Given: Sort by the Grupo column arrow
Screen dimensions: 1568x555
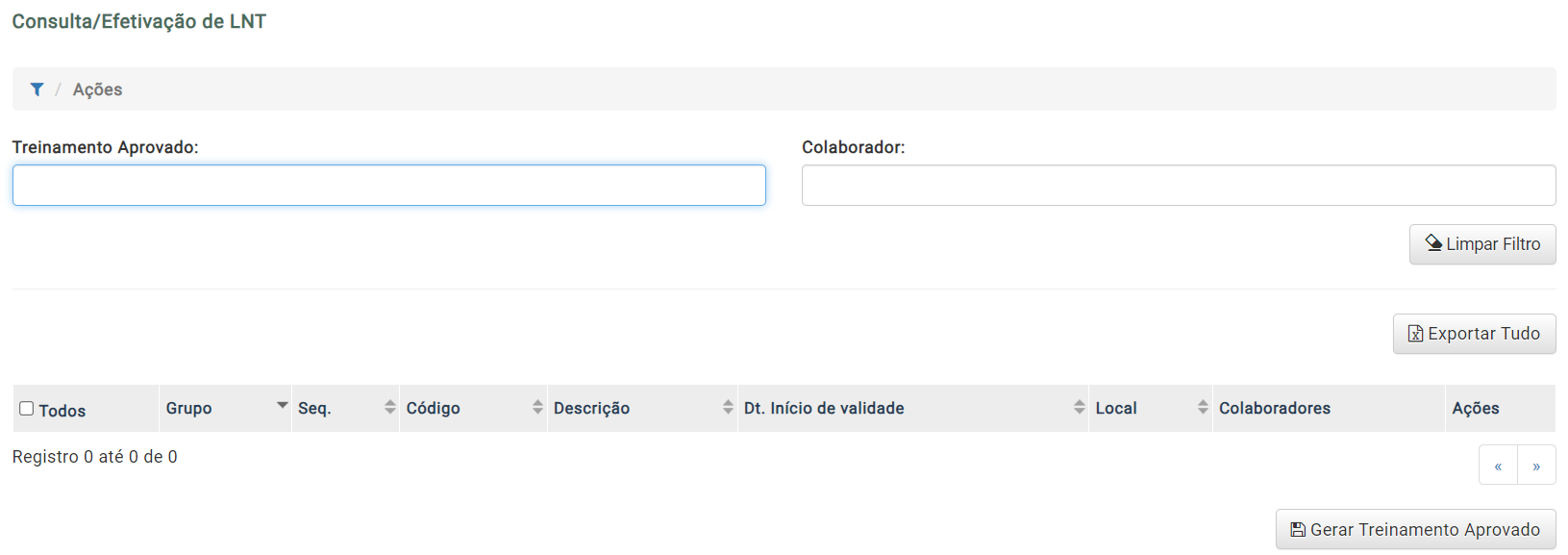Looking at the screenshot, I should [282, 405].
